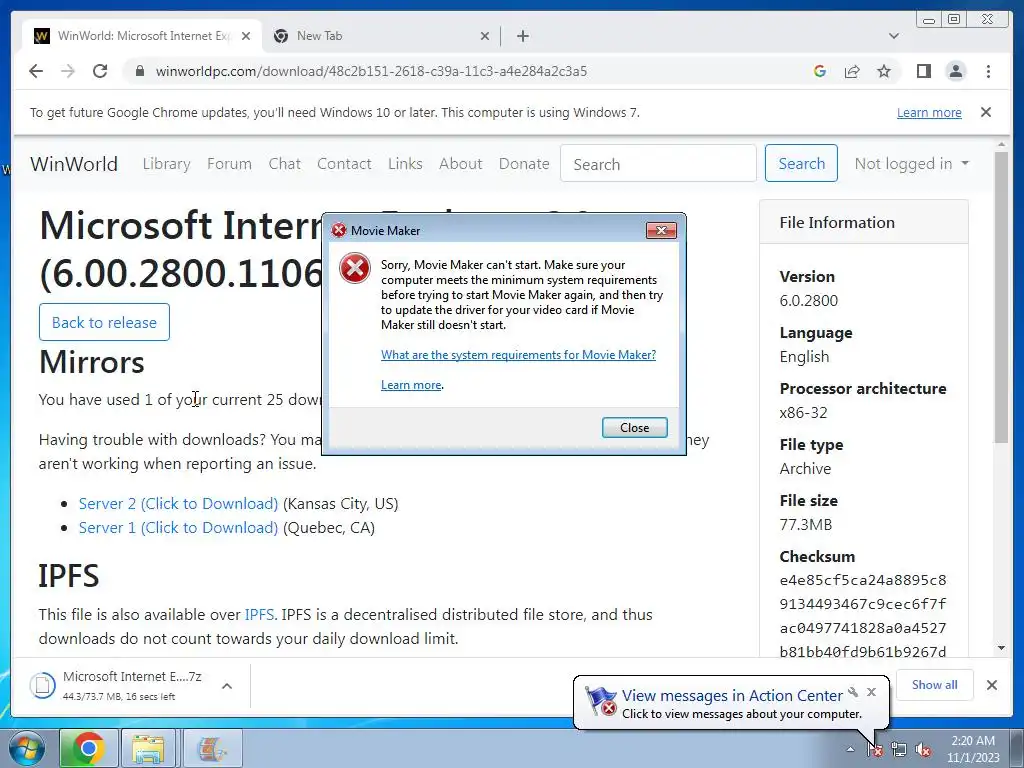Image resolution: width=1024 pixels, height=768 pixels.
Task: Open the Library menu item
Action: point(167,164)
